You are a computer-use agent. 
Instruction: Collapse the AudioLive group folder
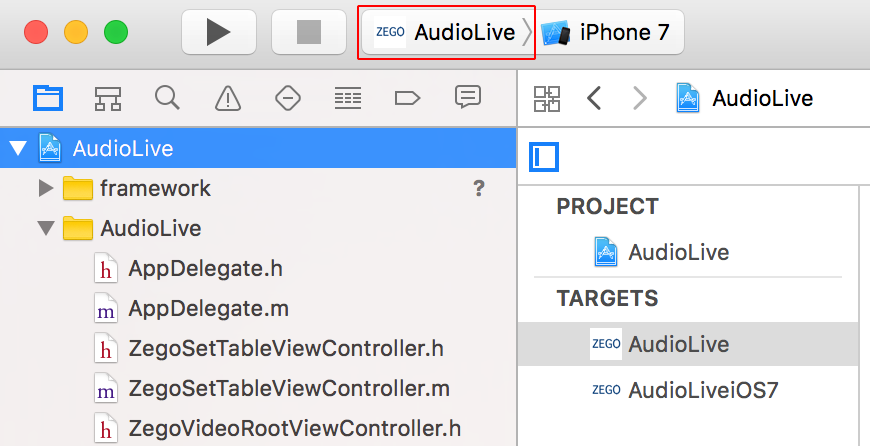[46, 229]
